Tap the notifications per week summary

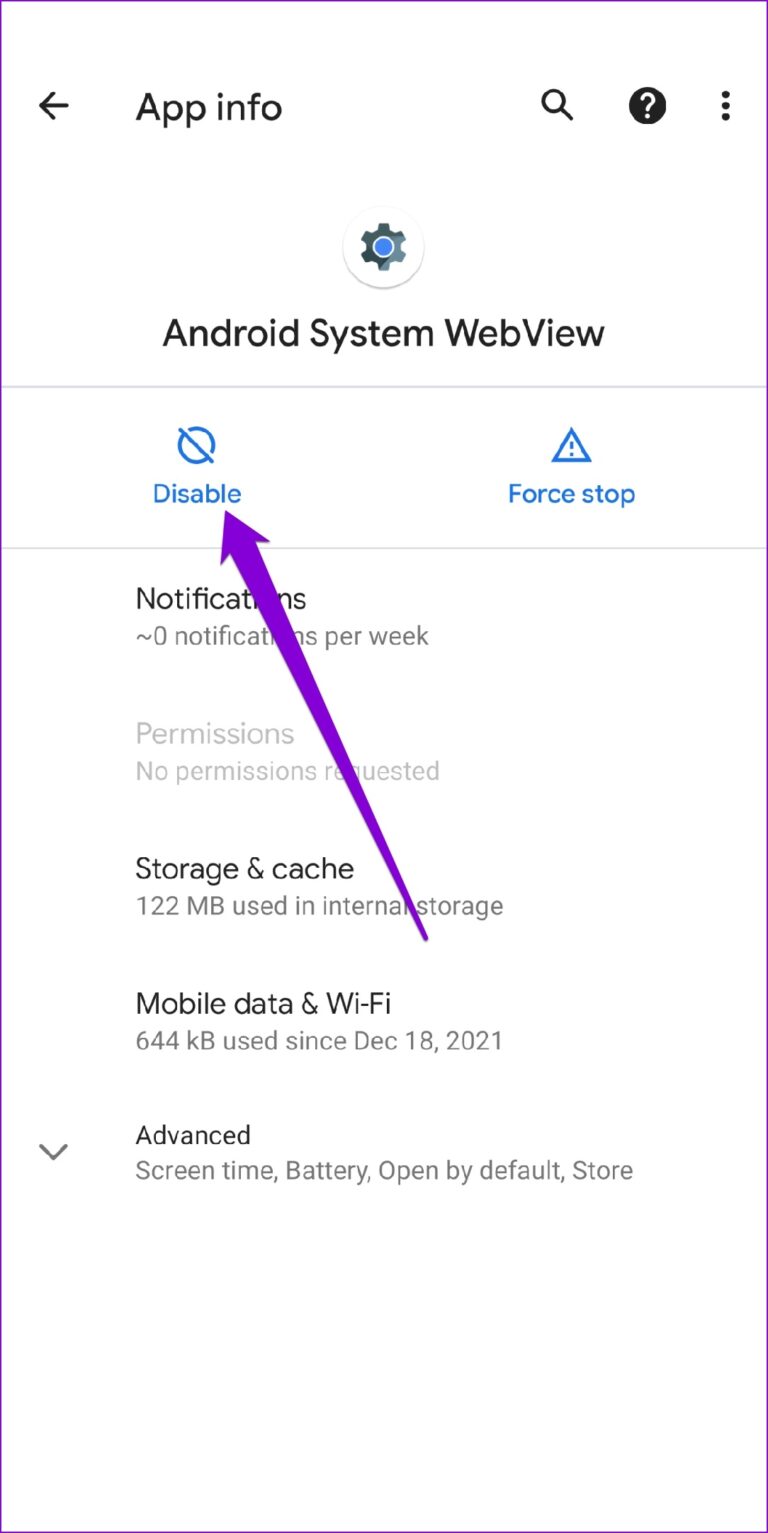[282, 636]
